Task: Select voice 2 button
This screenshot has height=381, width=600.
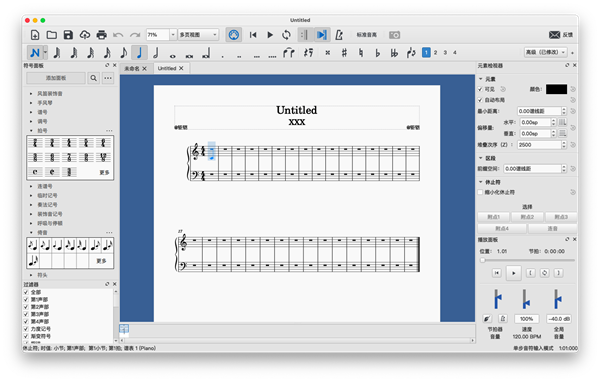Action: click(x=435, y=52)
